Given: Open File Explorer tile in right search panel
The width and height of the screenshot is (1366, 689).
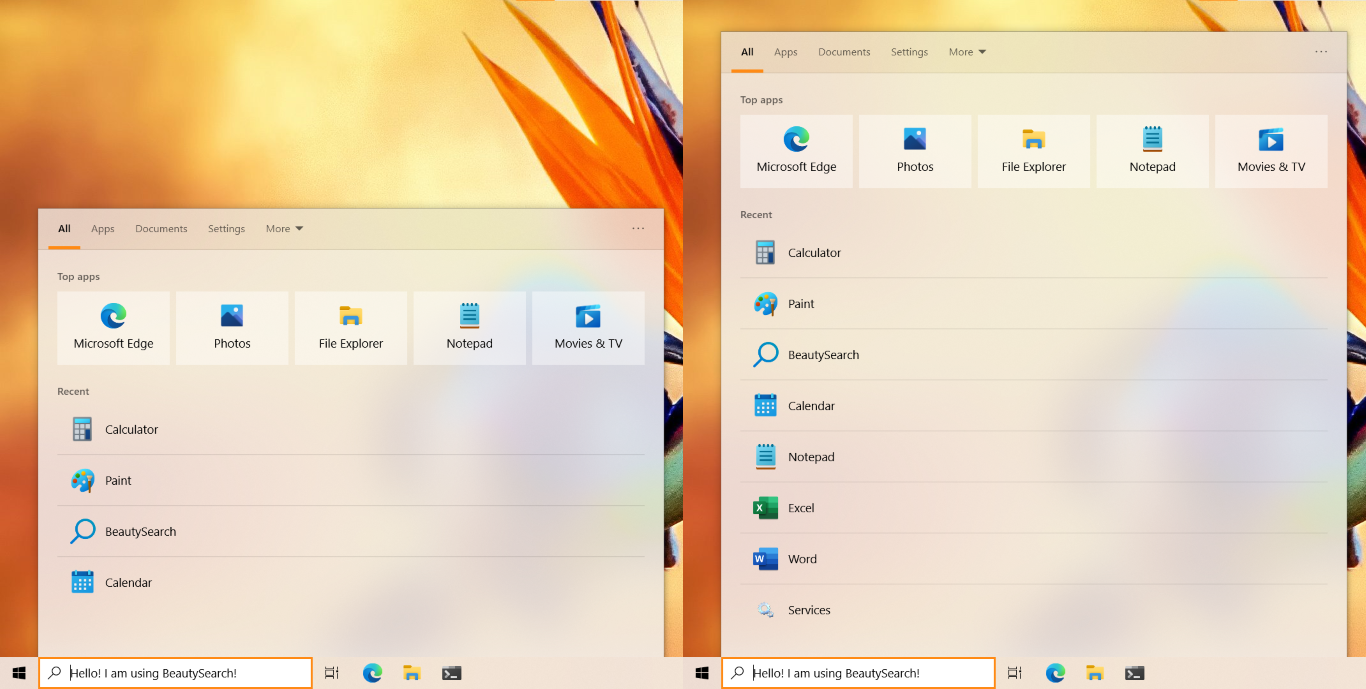Looking at the screenshot, I should 1034,151.
